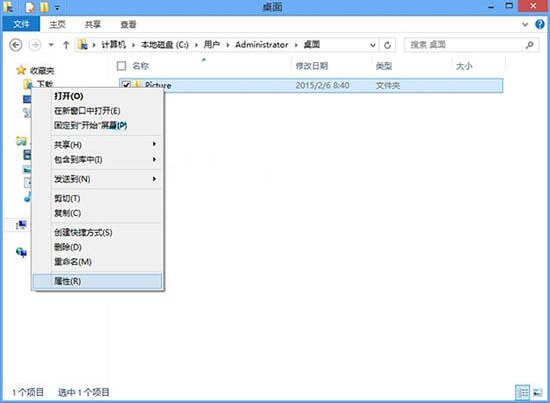The width and height of the screenshot is (550, 403).
Task: Toggle the select-all checkbox beside 名称
Action: tap(121, 66)
